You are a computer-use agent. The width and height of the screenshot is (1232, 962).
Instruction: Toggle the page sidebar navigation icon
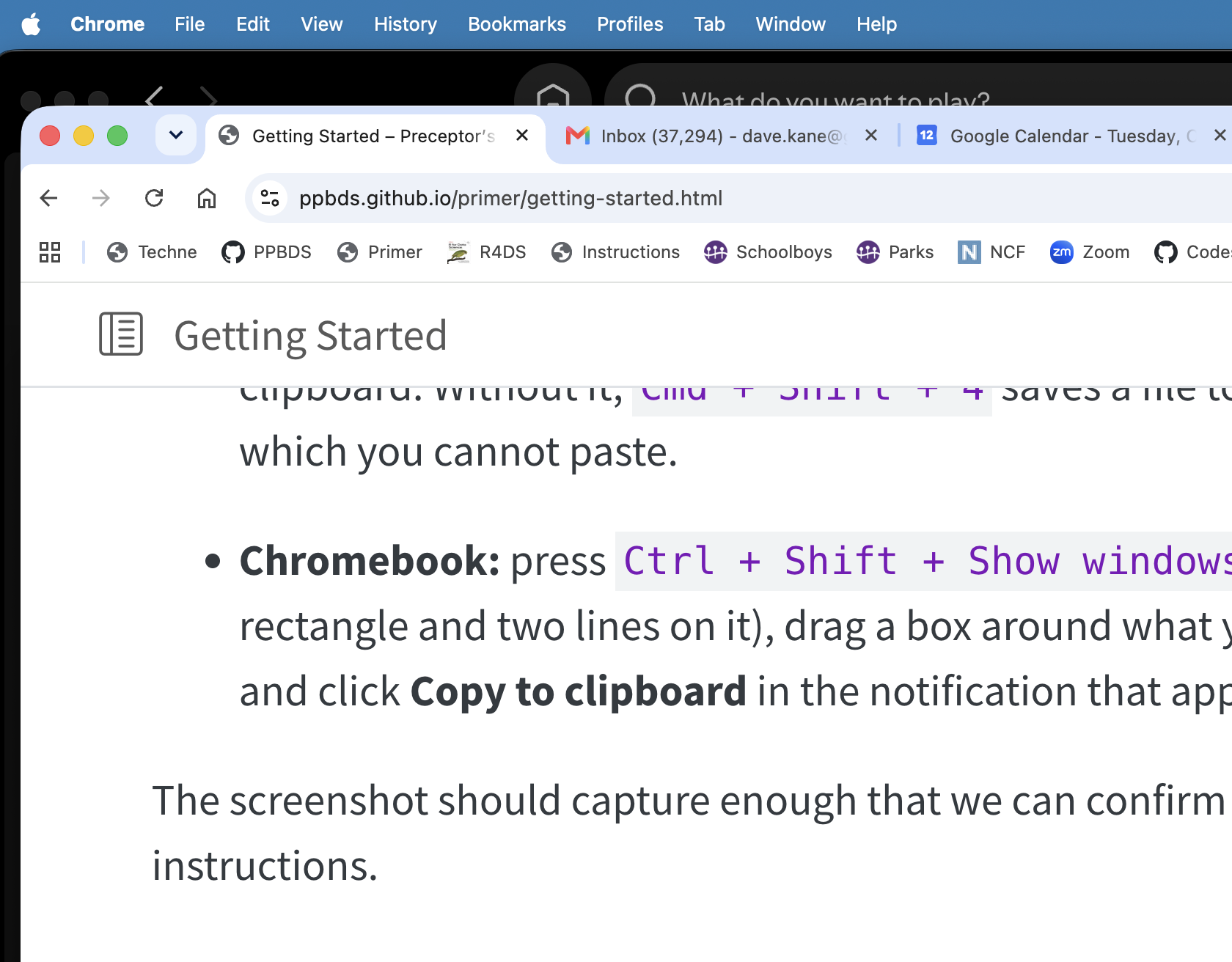(x=121, y=334)
